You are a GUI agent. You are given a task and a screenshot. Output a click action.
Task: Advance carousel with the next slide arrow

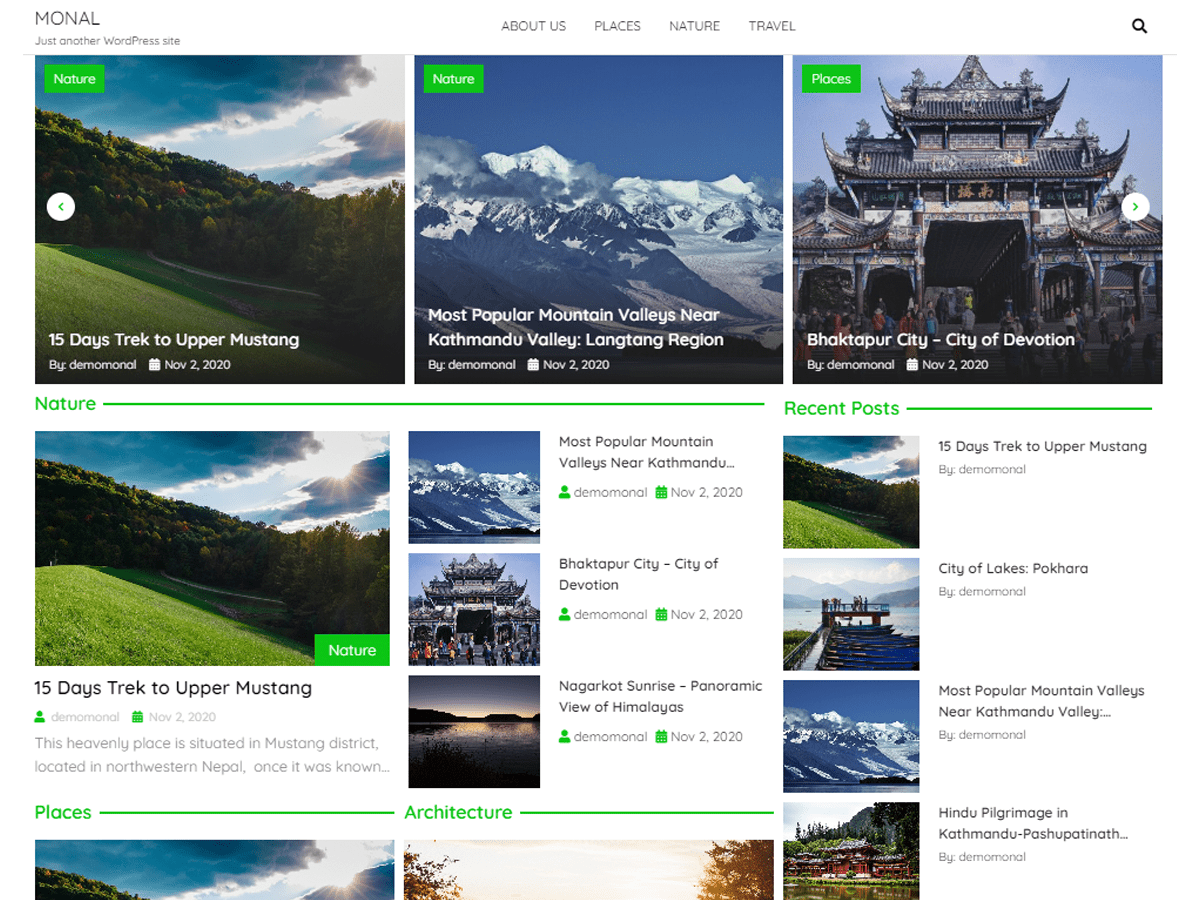point(1135,207)
